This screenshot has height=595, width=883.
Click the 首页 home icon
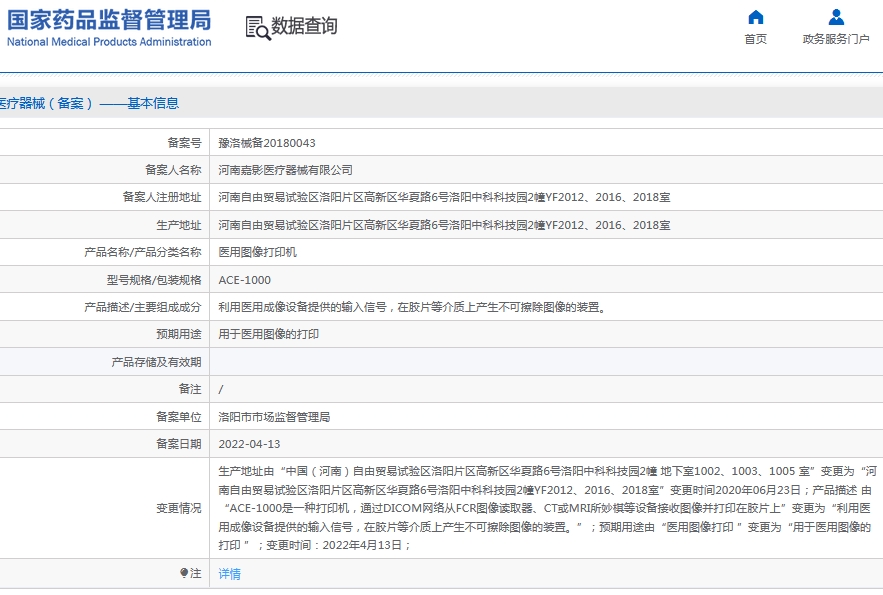point(755,17)
